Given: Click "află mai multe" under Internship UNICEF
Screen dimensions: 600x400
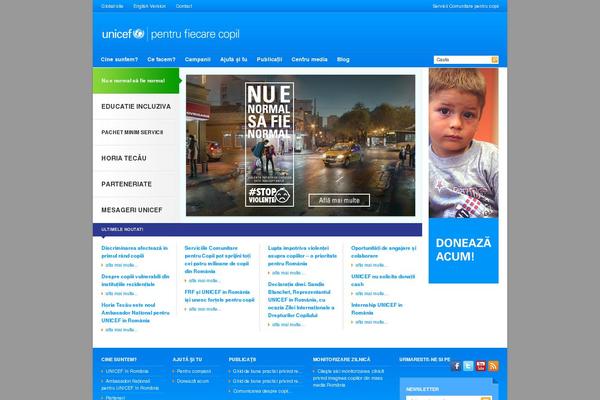Looking at the screenshot, I should click(x=371, y=322).
